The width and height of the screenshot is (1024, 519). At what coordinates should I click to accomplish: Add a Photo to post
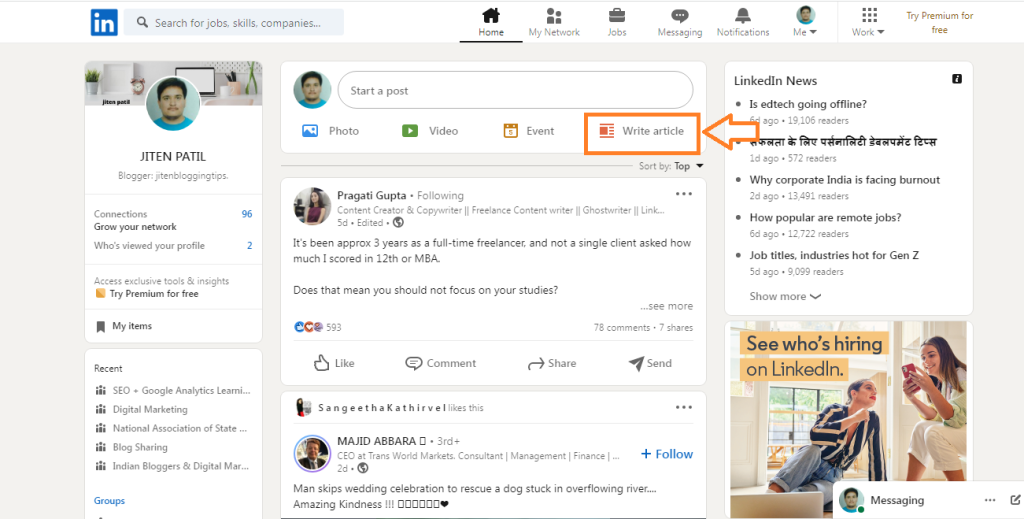click(x=330, y=131)
